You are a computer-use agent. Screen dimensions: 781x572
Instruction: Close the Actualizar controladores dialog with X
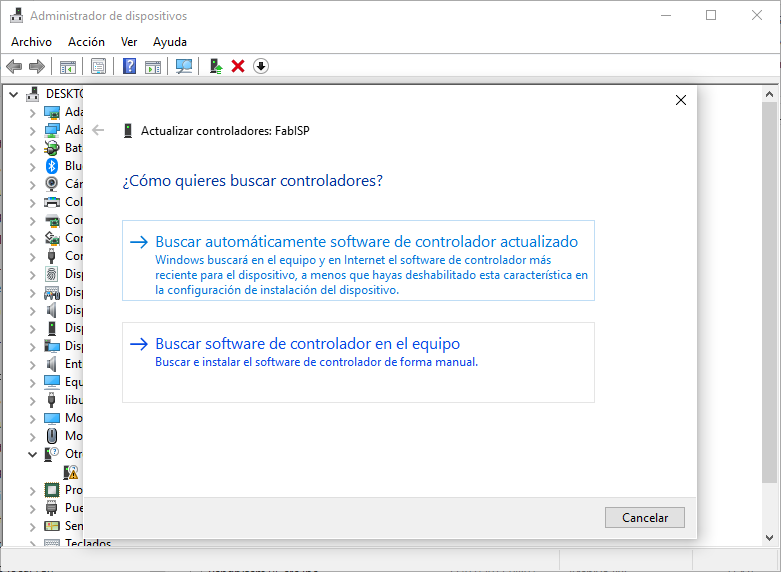pyautogui.click(x=681, y=100)
